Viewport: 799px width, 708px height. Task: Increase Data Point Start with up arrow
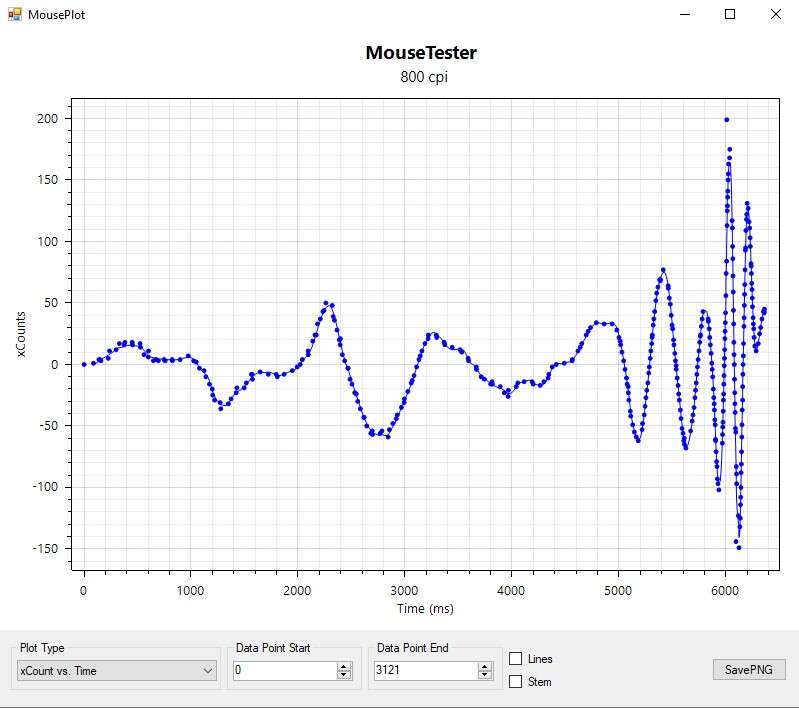click(344, 666)
